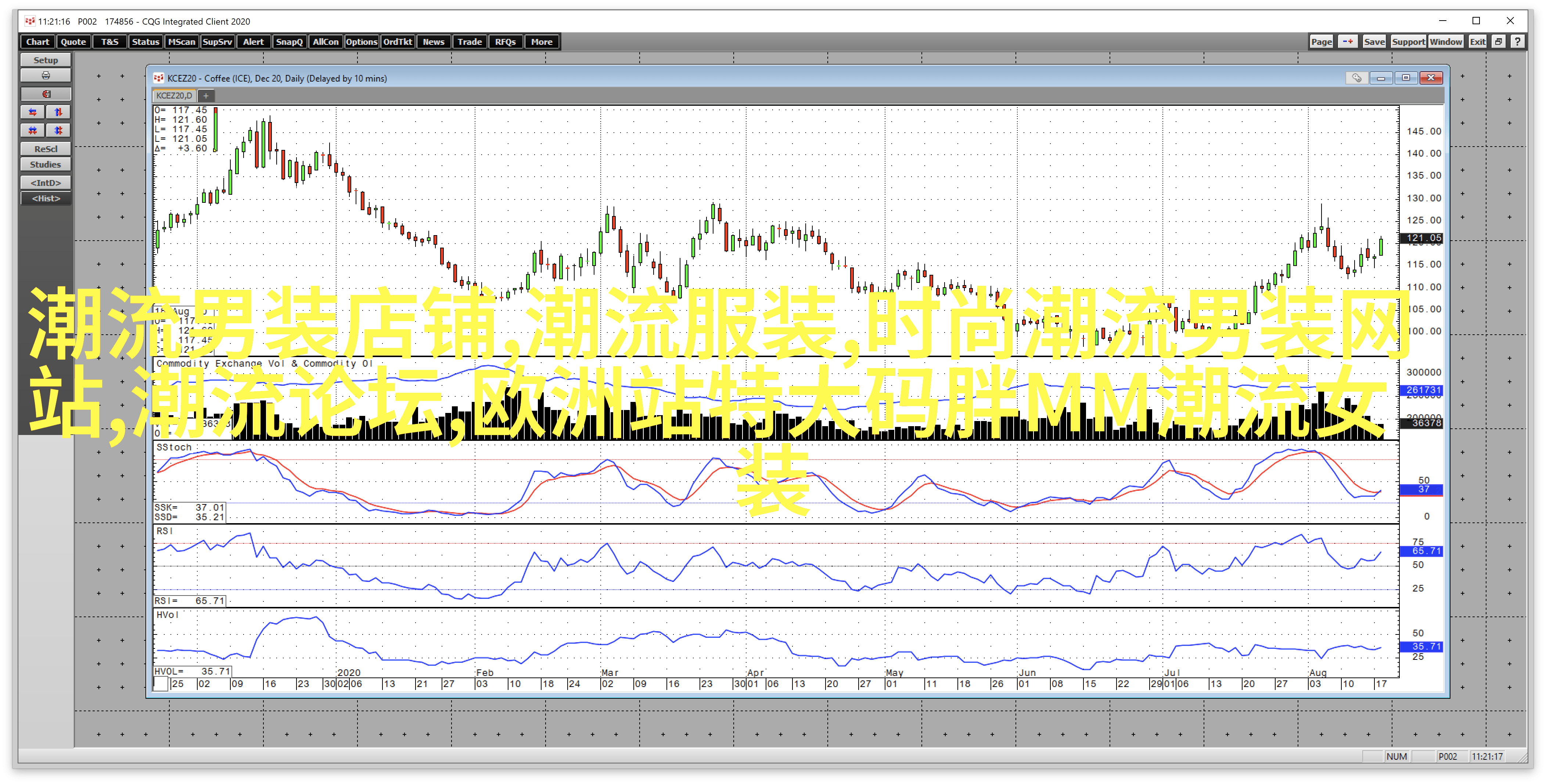1546x784 pixels.
Task: Click the HVol study pane label
Action: click(168, 615)
